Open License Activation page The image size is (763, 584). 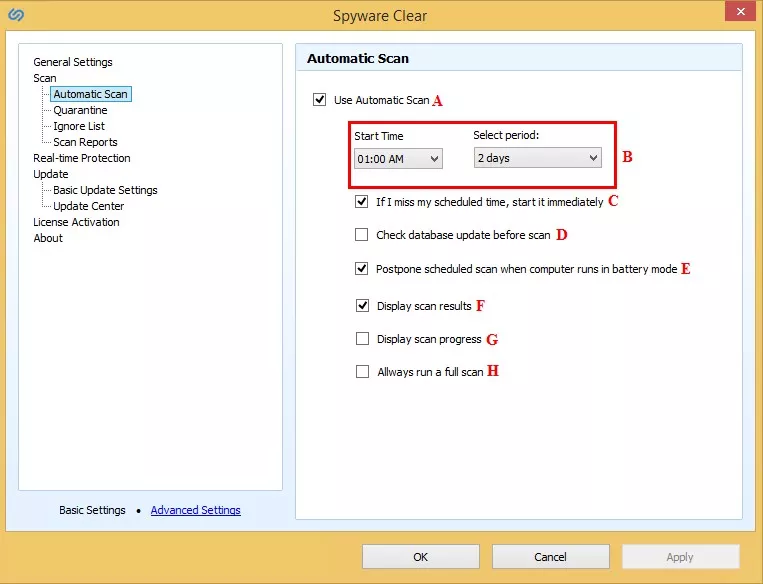tap(76, 222)
